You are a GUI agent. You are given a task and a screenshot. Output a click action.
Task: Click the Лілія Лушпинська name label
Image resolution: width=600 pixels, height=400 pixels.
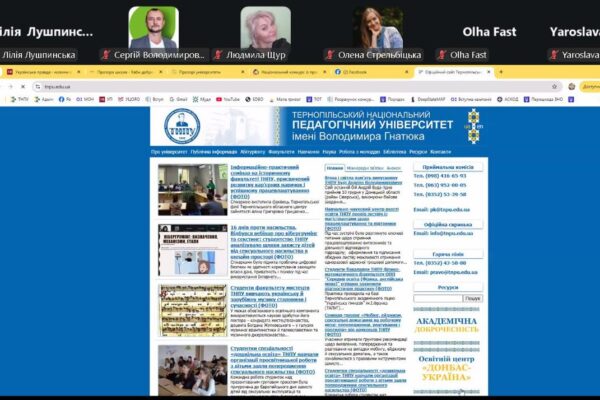[39, 55]
